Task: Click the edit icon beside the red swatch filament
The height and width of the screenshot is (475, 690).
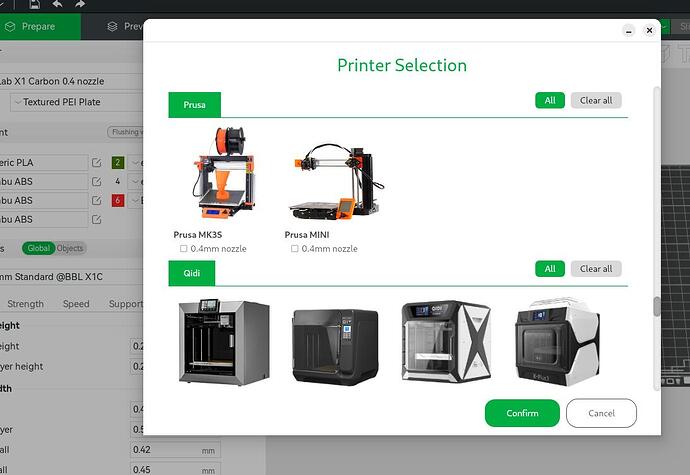Action: coord(97,200)
